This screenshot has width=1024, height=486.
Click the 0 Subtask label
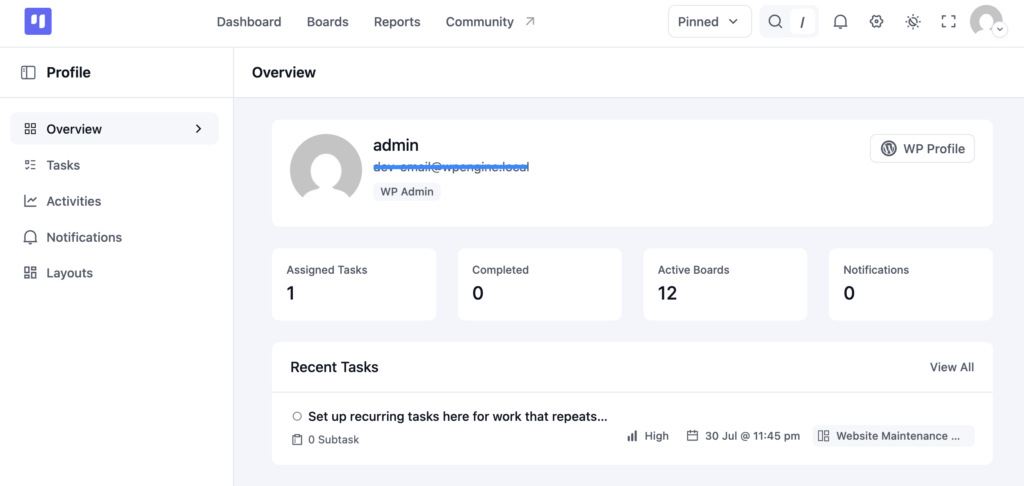click(x=334, y=440)
